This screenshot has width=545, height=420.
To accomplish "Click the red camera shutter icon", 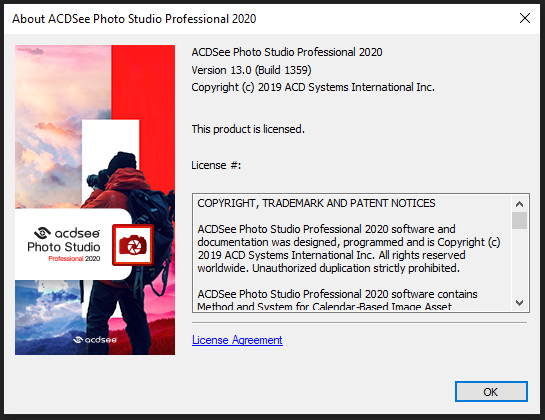I will coord(133,245).
